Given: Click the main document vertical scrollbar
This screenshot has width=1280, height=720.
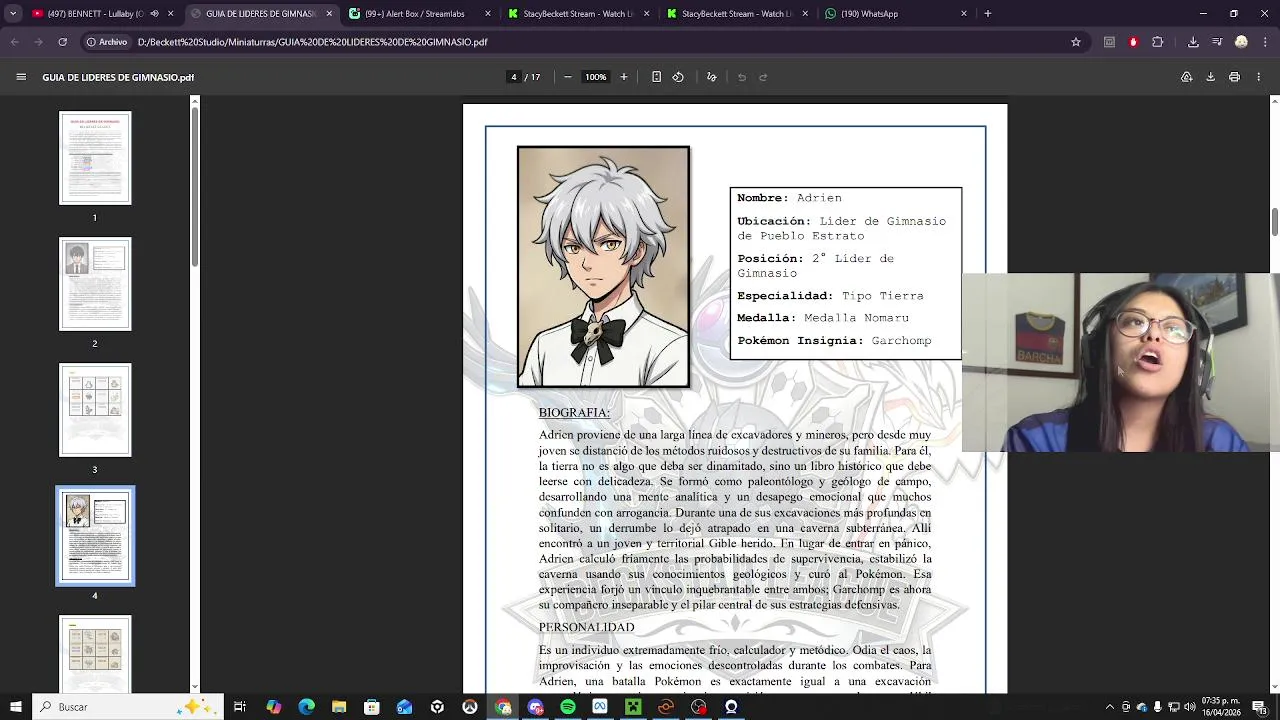Looking at the screenshot, I should tap(1274, 222).
